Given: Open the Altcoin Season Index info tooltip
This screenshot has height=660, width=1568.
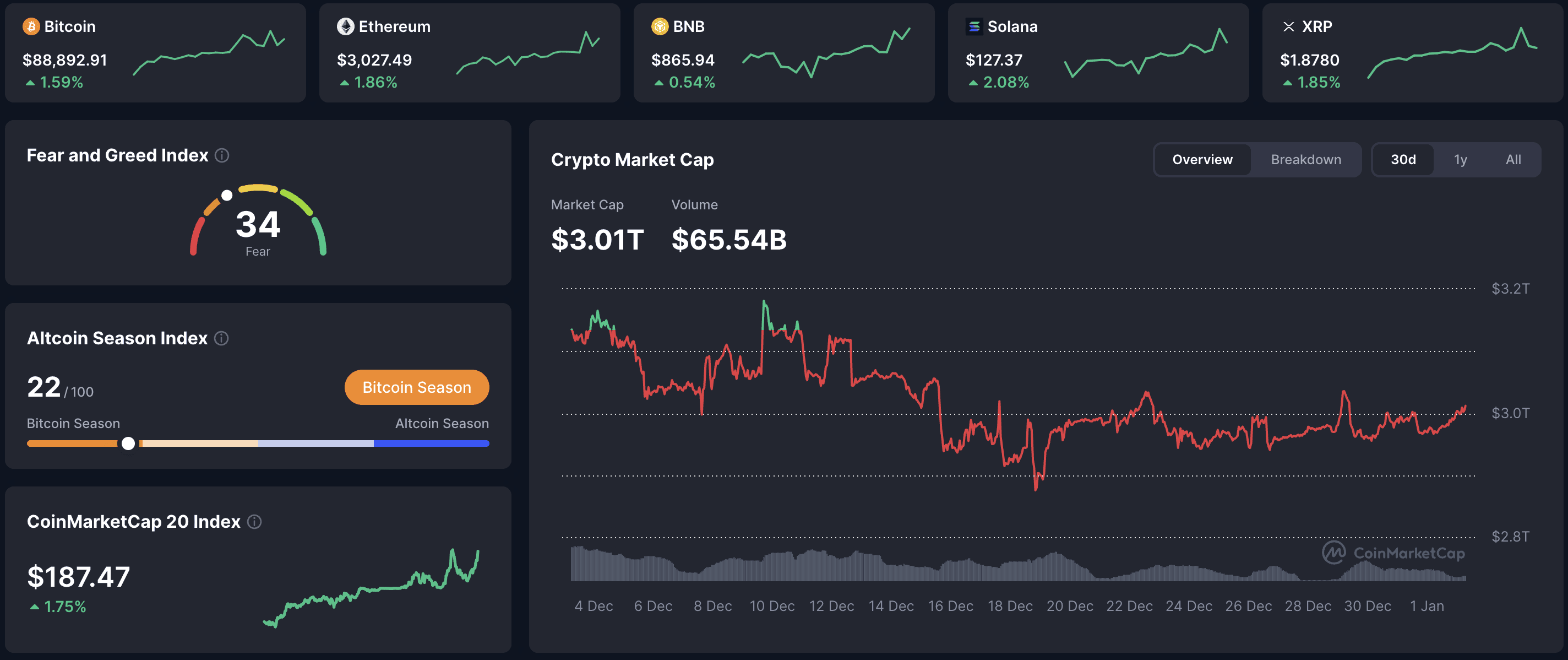Looking at the screenshot, I should click(x=220, y=338).
